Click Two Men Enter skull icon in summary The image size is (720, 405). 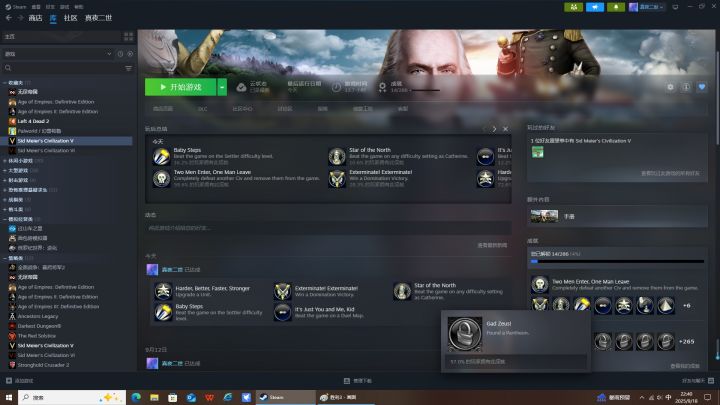point(161,178)
